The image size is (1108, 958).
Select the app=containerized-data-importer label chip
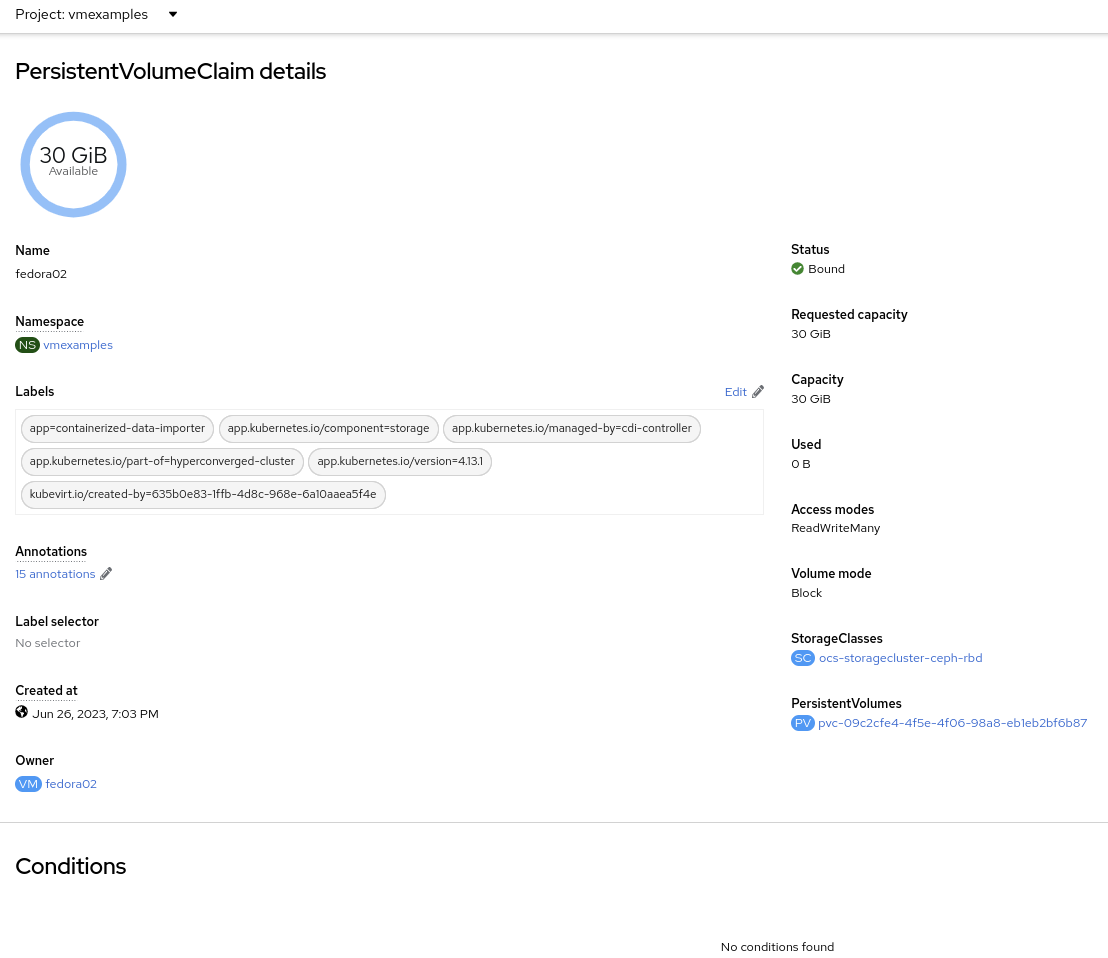117,428
